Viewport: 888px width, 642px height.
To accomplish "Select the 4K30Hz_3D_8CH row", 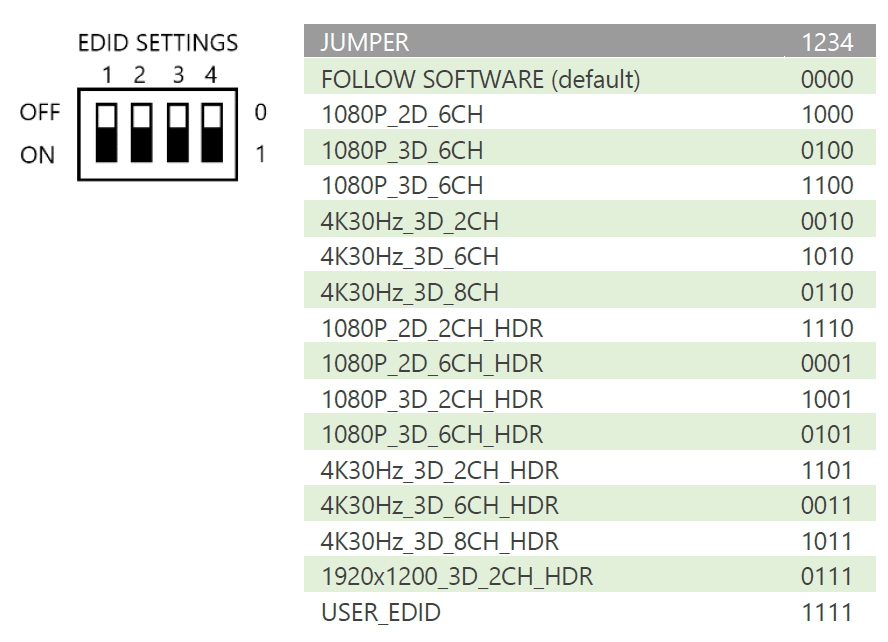I will (410, 293).
